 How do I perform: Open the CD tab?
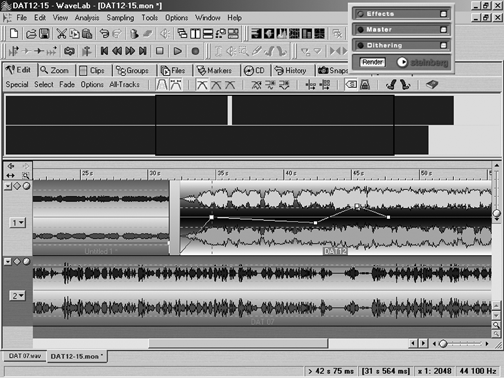[x=254, y=71]
